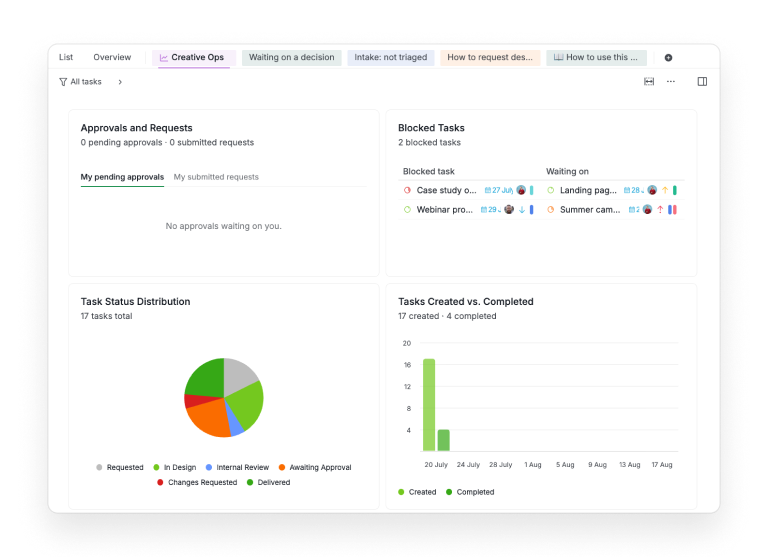Click the Landing page status circle
Screen dimensions: 768x557
551,190
